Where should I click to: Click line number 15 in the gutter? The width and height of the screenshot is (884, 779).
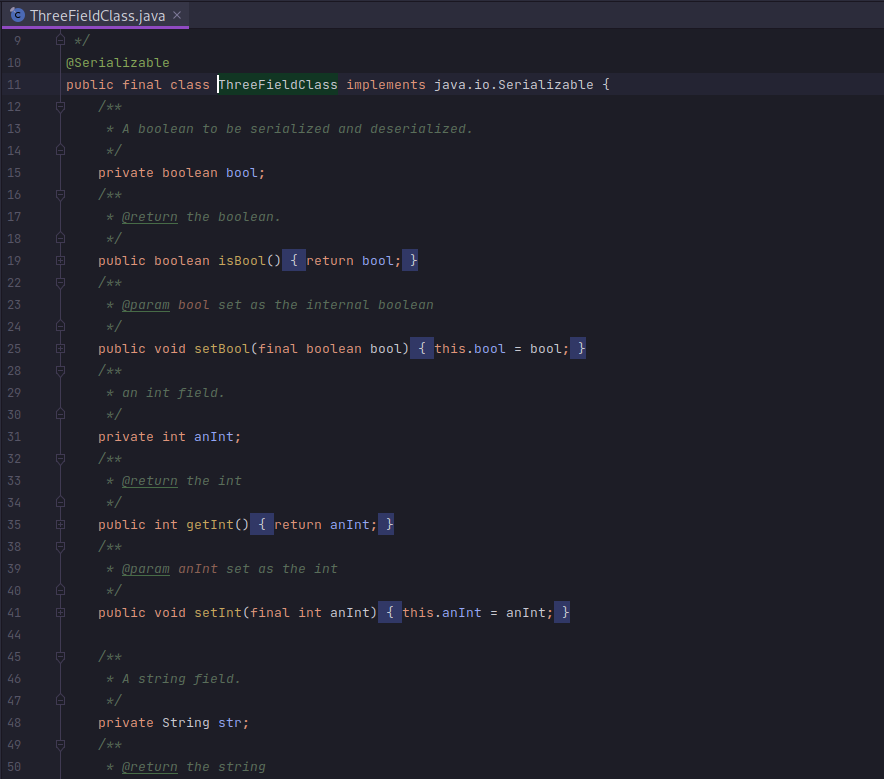coord(14,172)
